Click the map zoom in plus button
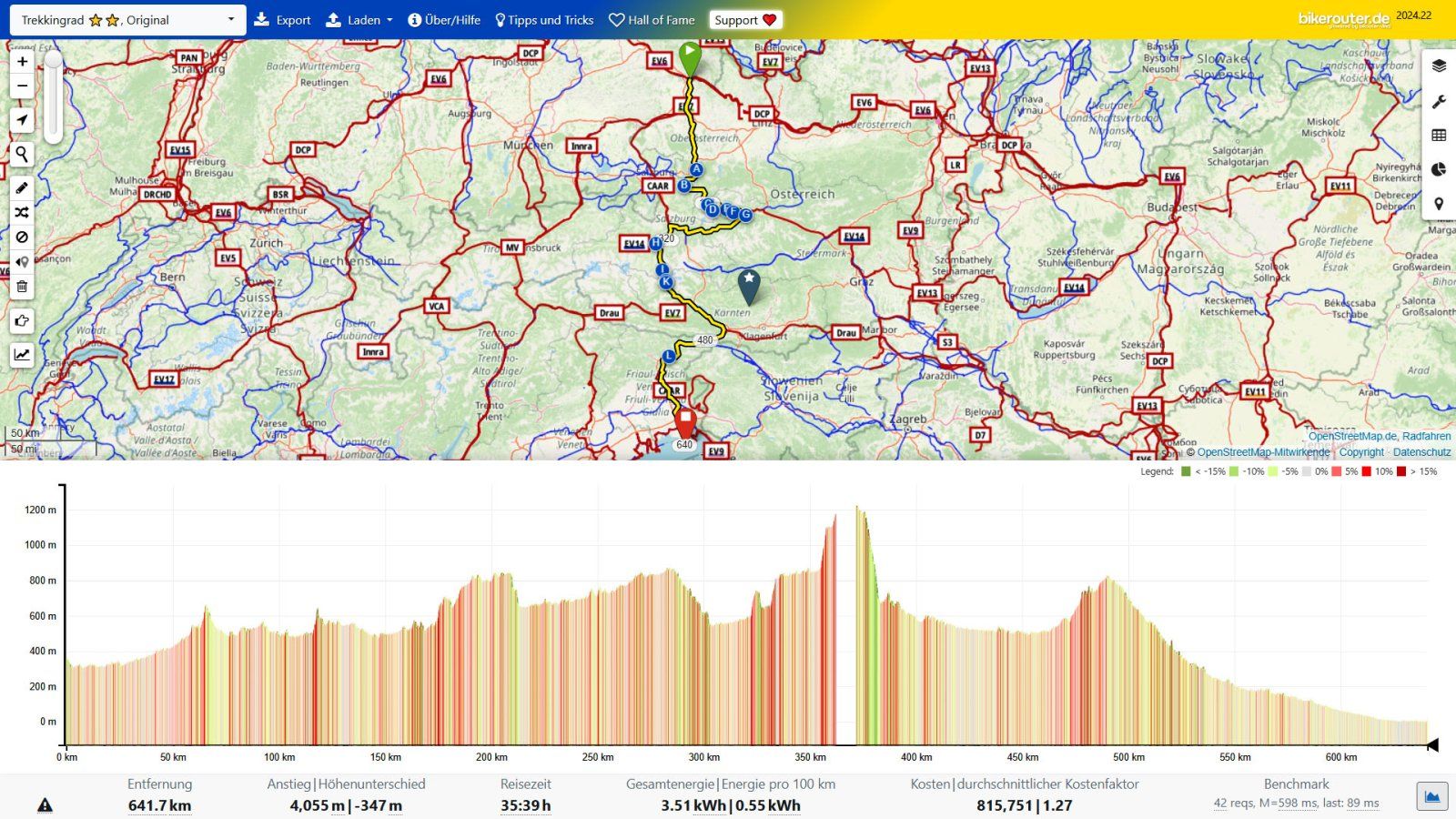1456x819 pixels. 22,62
